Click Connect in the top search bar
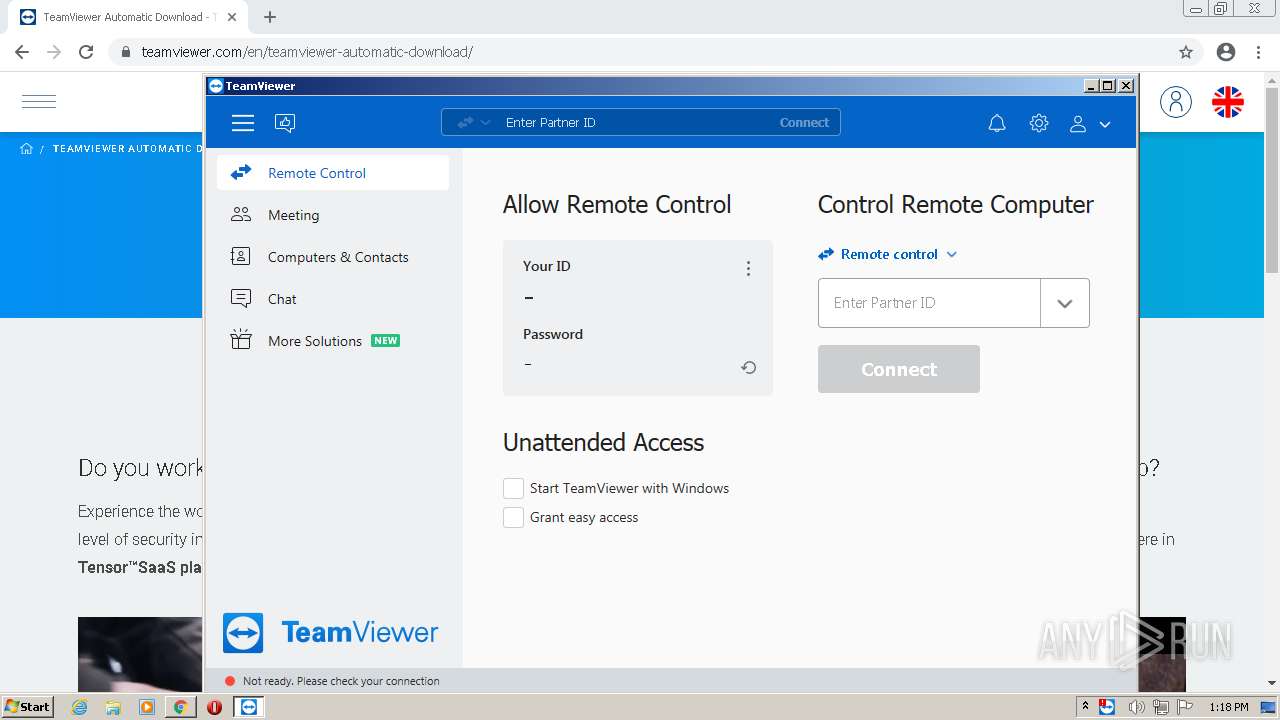The height and width of the screenshot is (720, 1280). (804, 122)
